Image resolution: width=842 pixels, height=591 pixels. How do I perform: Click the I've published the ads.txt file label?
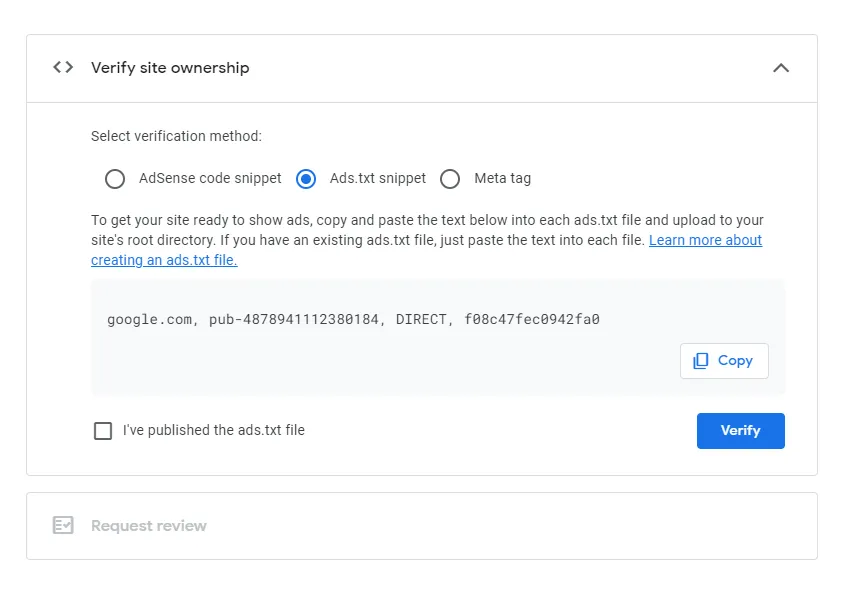tap(214, 430)
